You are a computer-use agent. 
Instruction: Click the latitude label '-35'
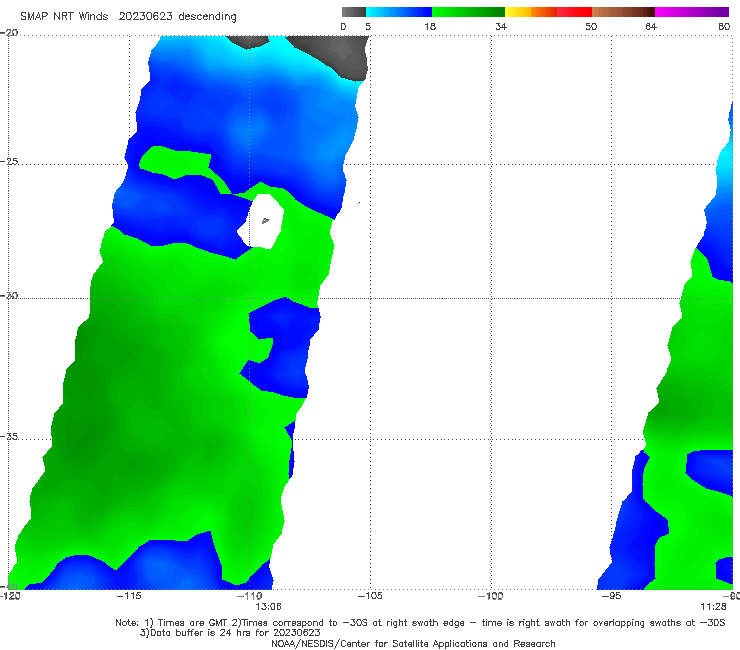tap(9, 437)
